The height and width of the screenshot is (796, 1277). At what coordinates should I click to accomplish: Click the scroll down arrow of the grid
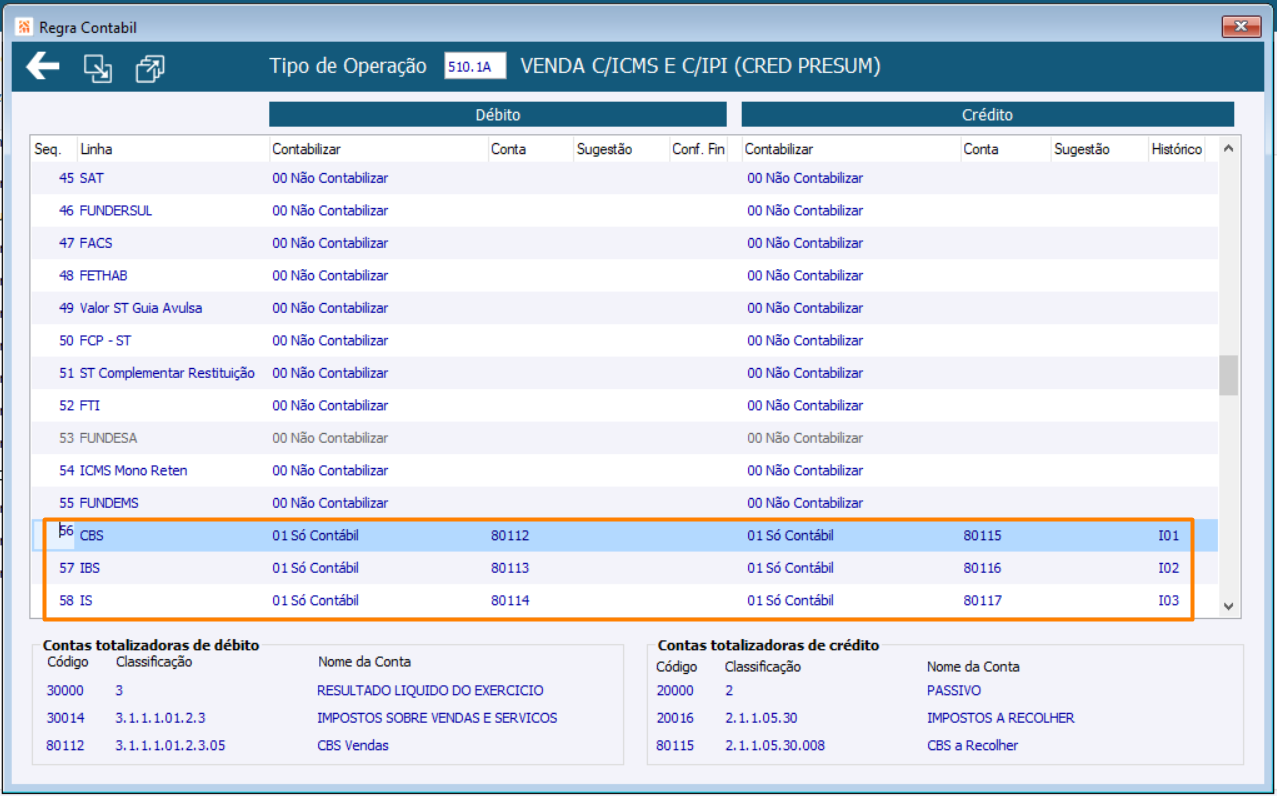[x=1229, y=606]
